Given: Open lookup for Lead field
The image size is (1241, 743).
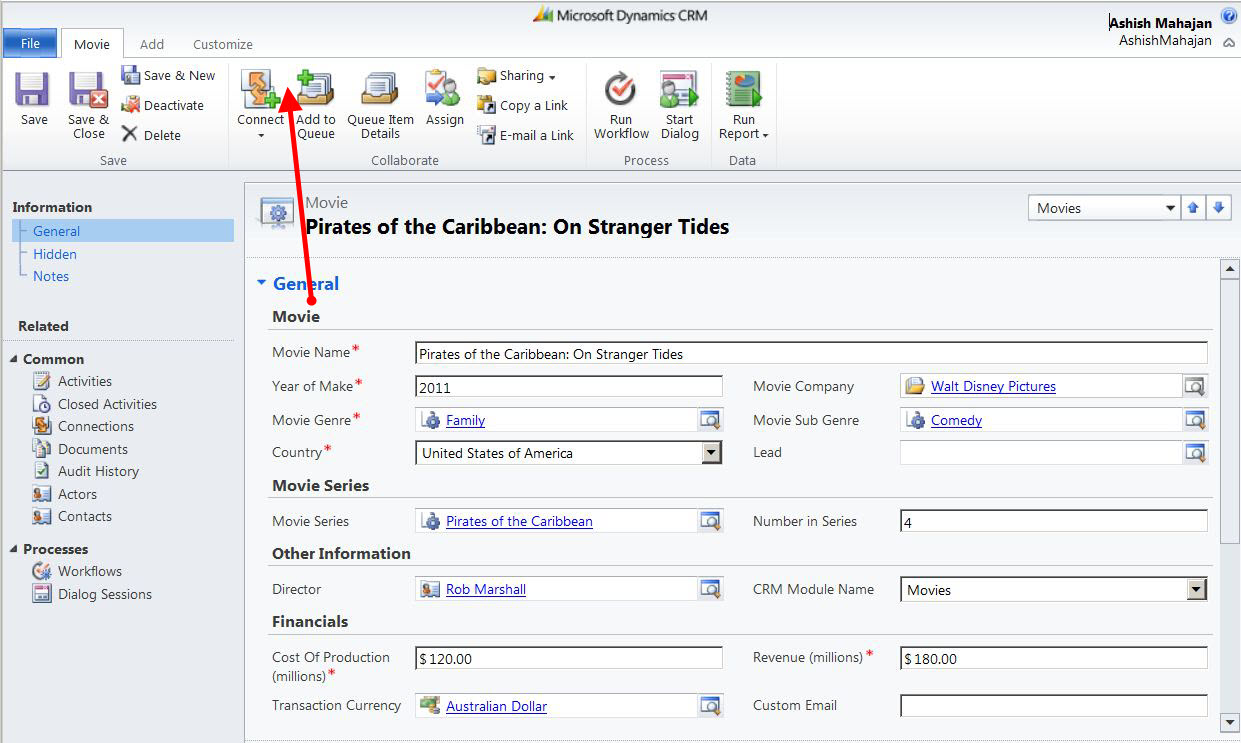Looking at the screenshot, I should coord(1195,453).
